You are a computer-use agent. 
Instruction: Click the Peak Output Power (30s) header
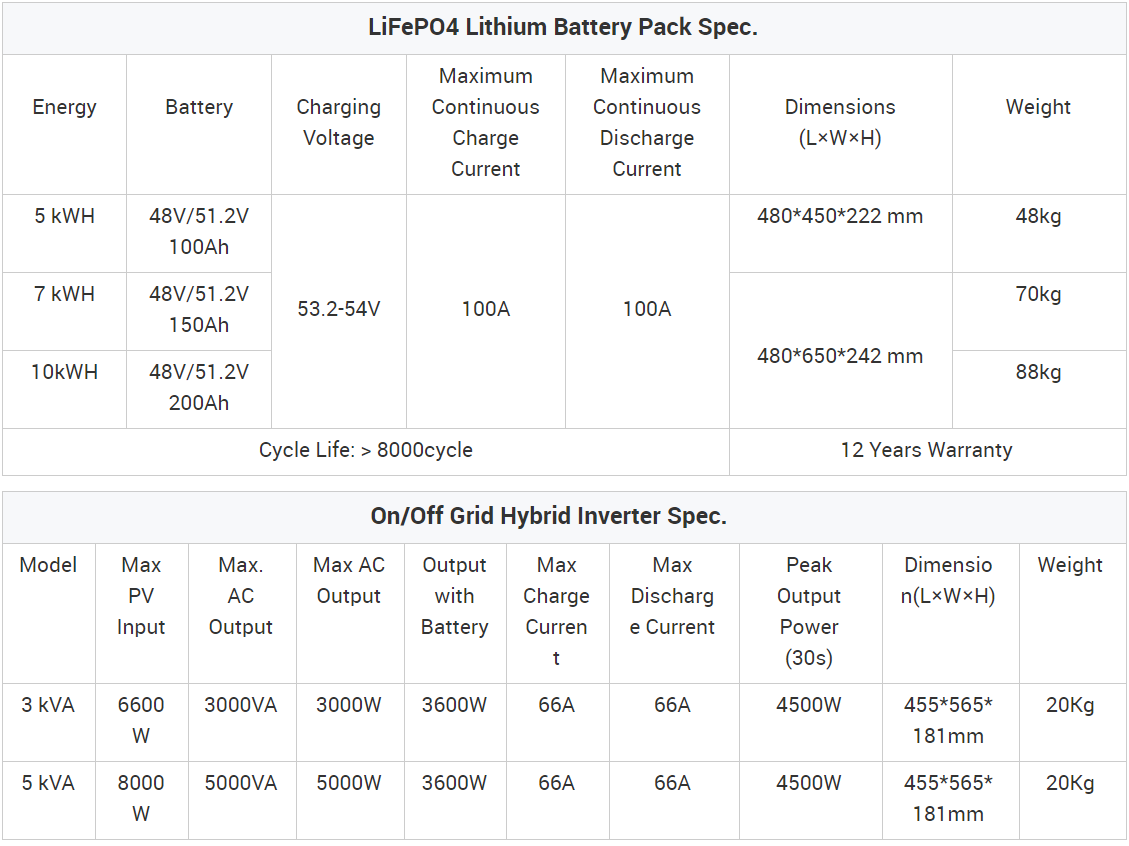tap(810, 613)
